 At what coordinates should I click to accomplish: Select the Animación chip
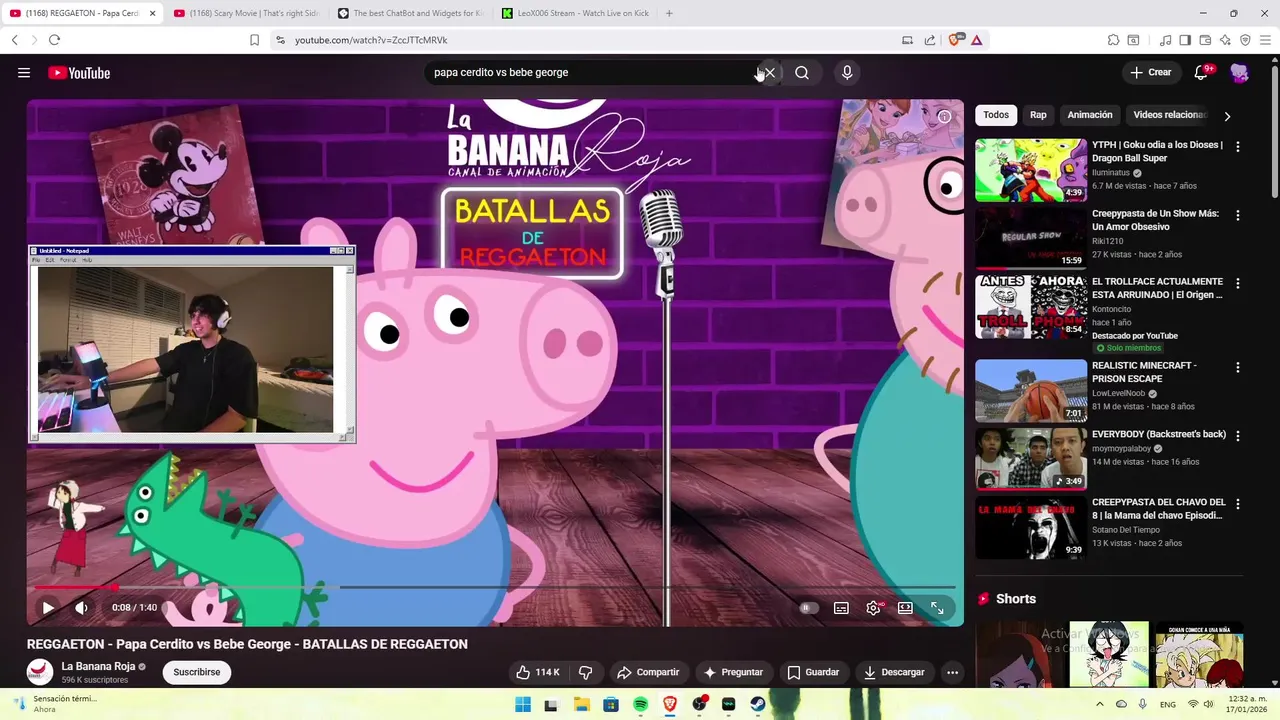point(1090,115)
